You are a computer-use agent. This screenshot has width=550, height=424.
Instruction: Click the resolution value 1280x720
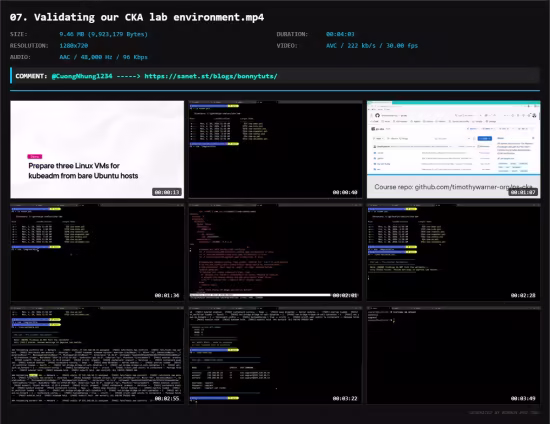(x=74, y=46)
